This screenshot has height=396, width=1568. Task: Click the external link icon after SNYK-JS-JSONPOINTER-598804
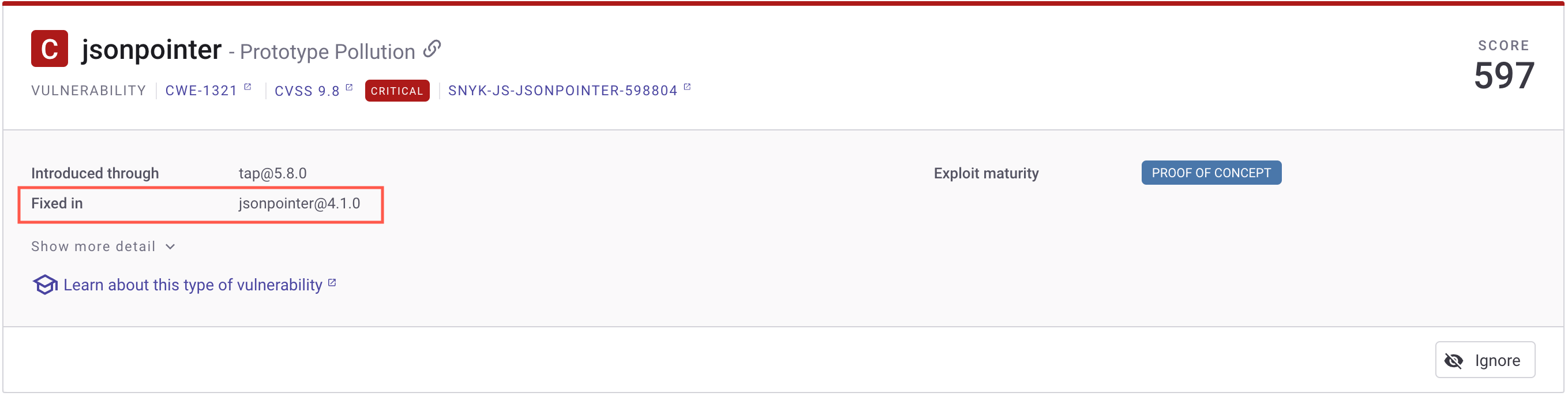687,87
